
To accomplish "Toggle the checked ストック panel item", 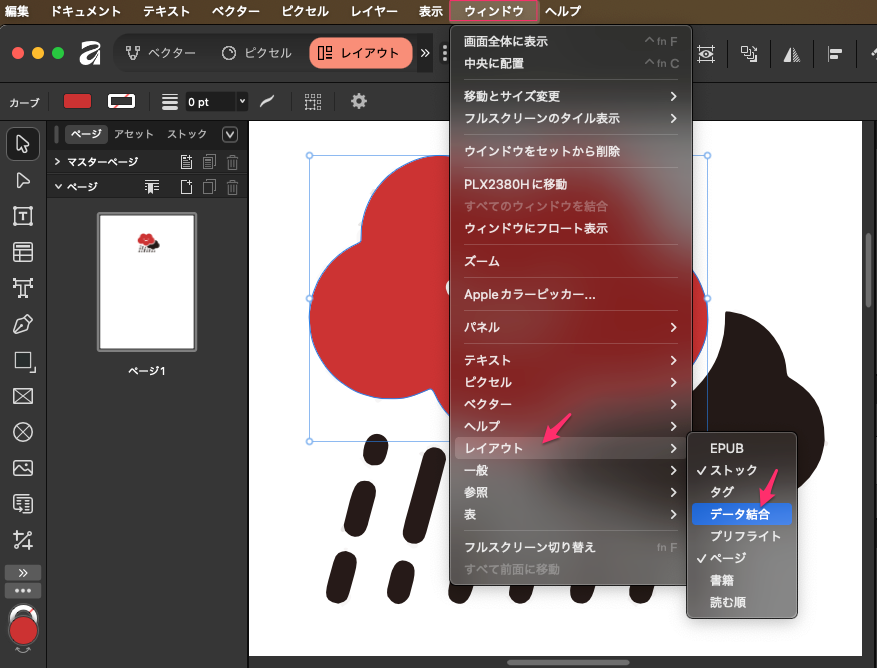I will [x=733, y=470].
